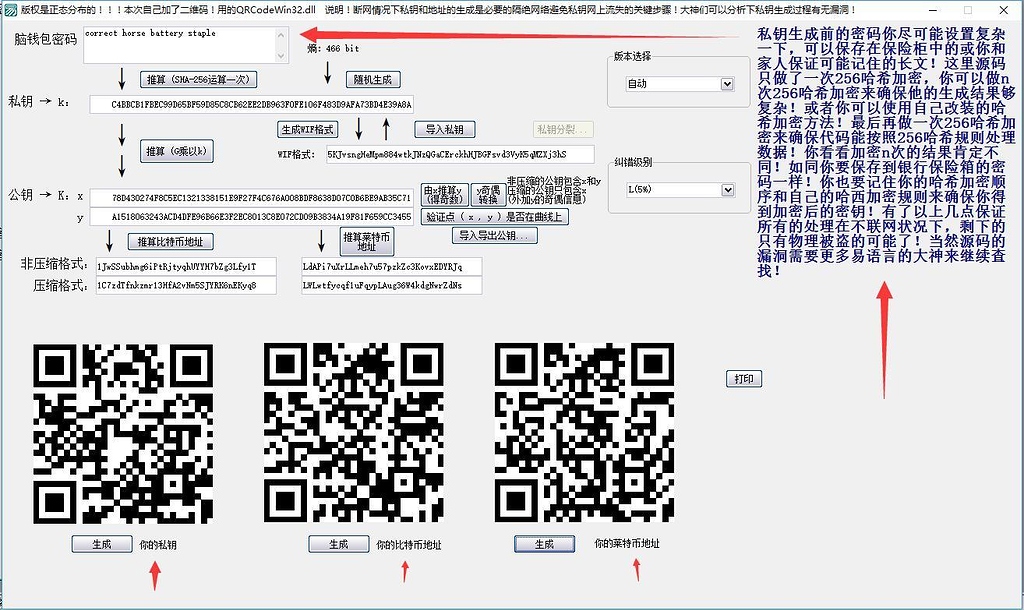Click the public key x coordinate field

pos(251,198)
